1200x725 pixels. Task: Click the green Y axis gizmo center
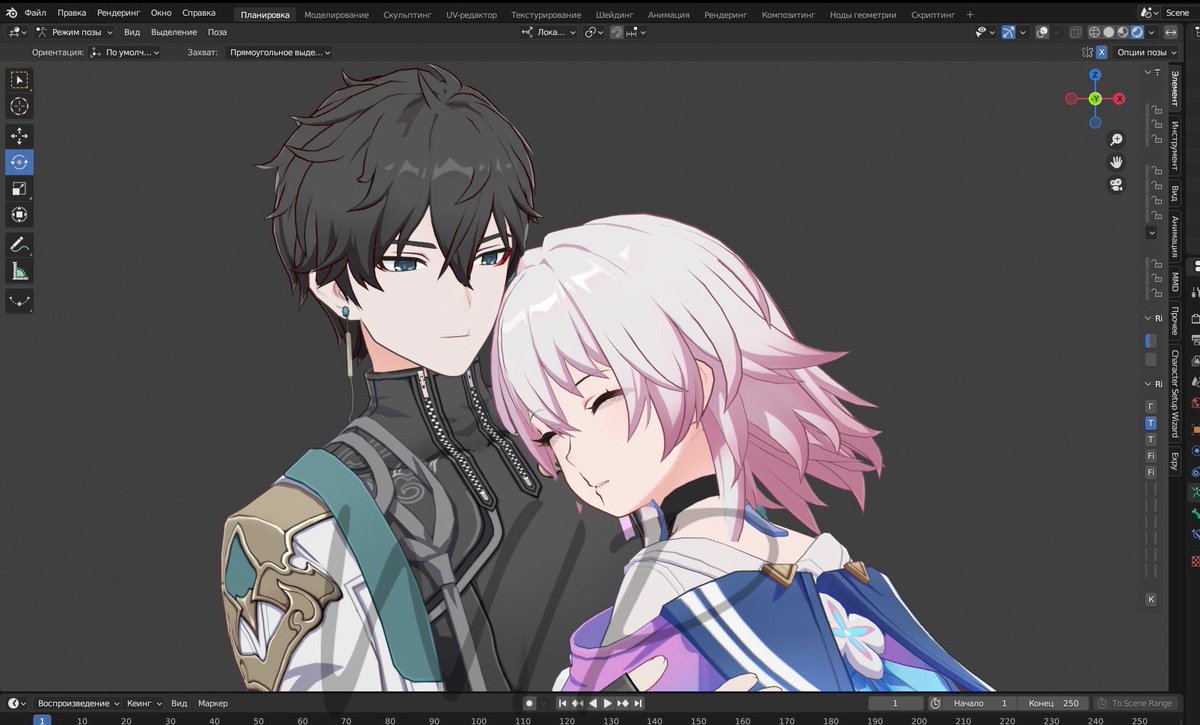(1095, 99)
